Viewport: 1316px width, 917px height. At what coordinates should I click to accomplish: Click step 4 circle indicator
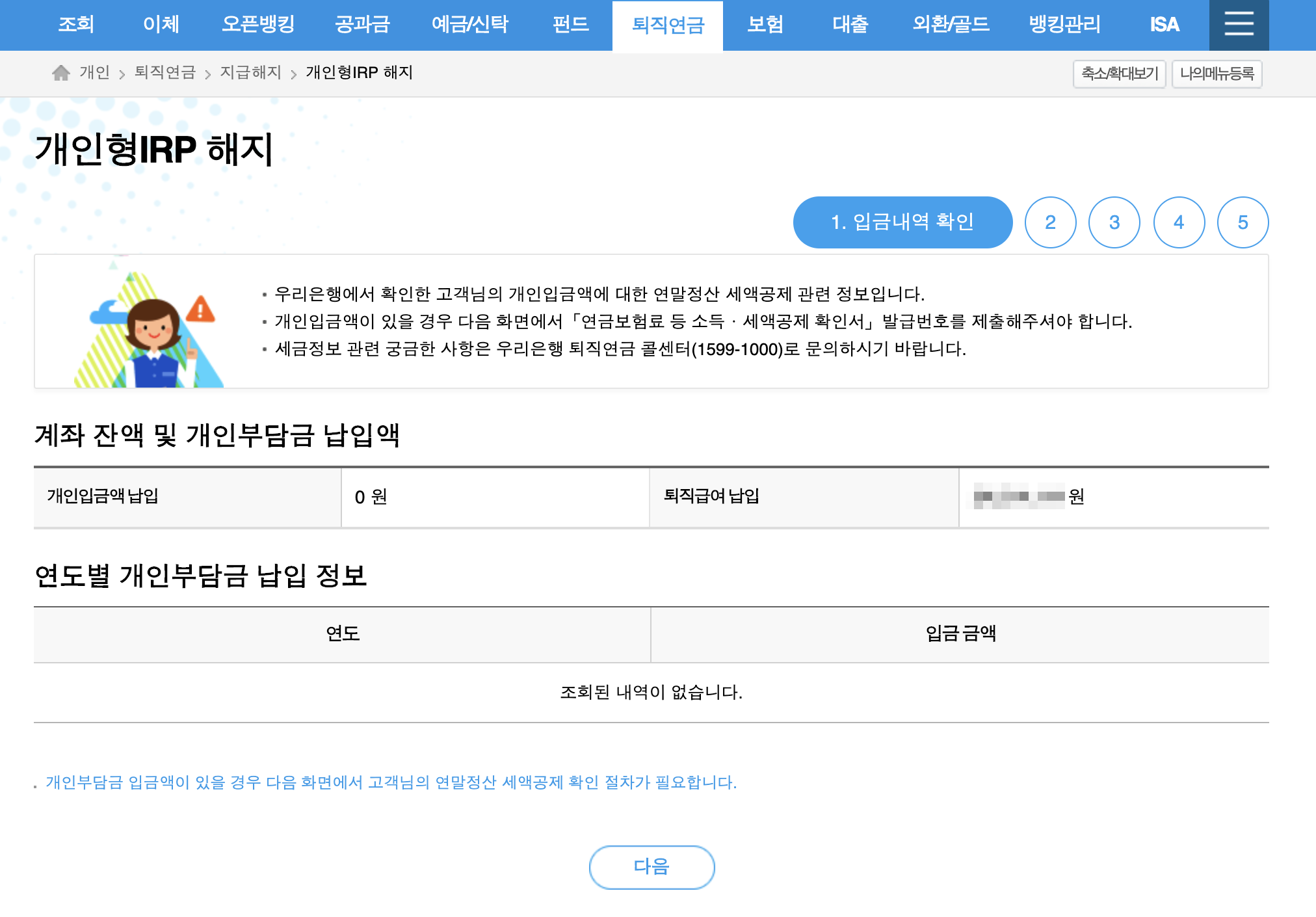coord(1179,222)
